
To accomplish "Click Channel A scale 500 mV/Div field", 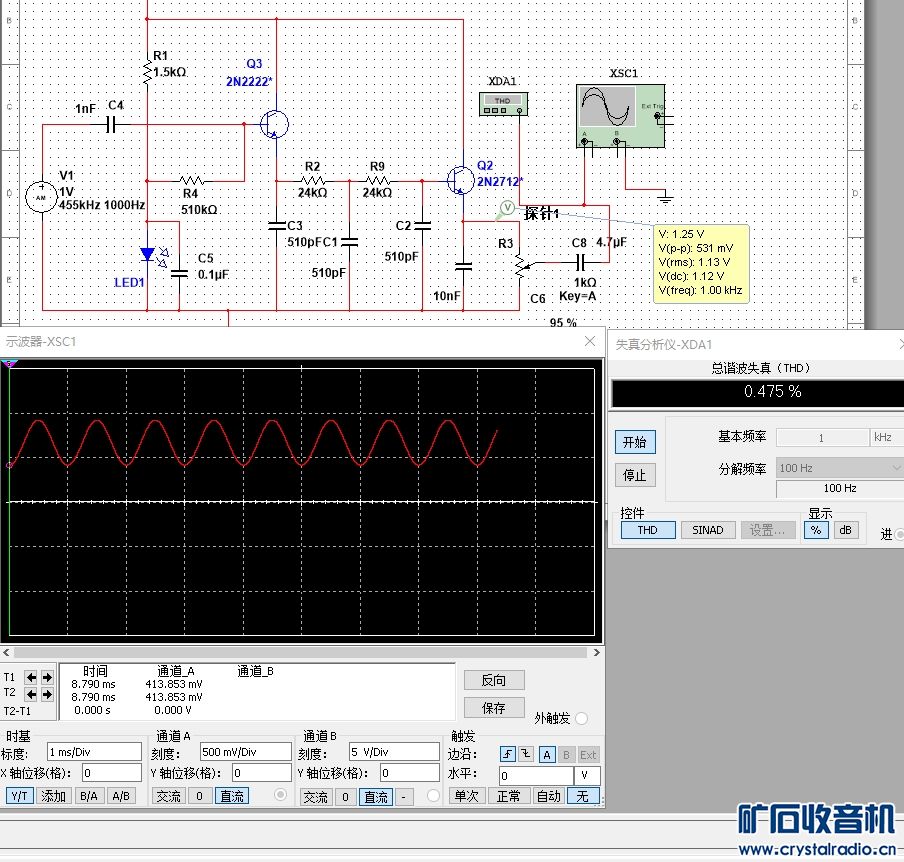I will click(244, 752).
